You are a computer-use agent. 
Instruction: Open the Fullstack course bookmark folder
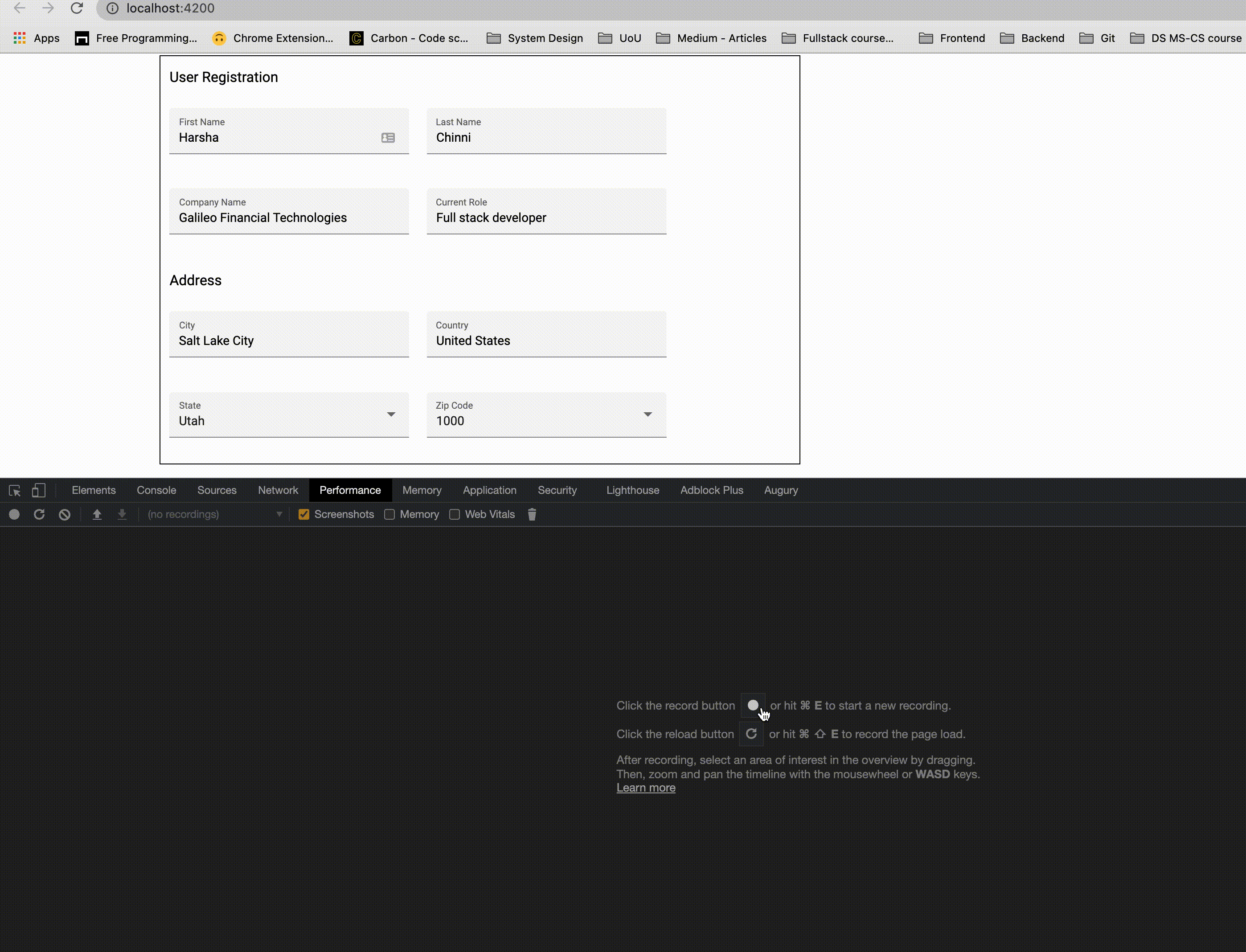click(x=837, y=38)
